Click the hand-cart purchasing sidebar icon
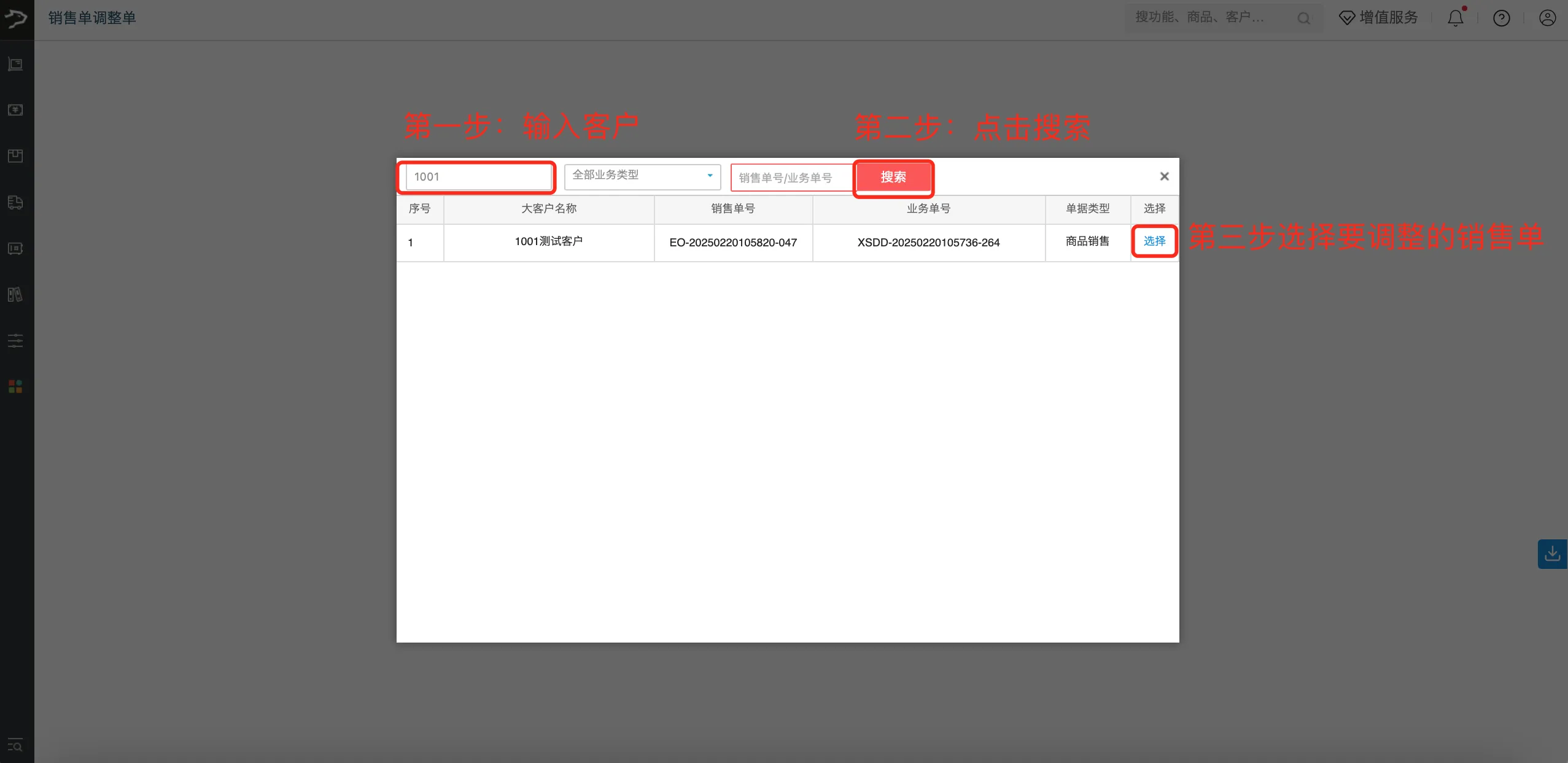 [x=15, y=65]
